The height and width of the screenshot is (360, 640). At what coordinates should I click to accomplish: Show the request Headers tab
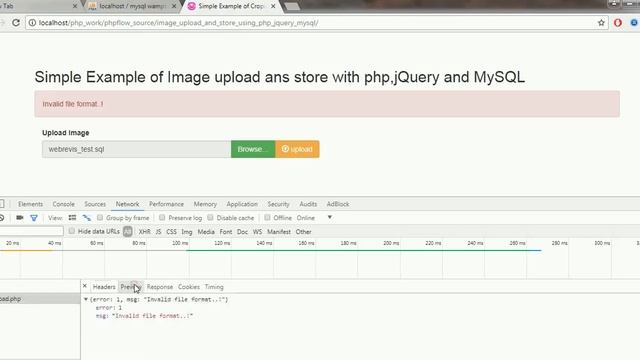(x=104, y=287)
